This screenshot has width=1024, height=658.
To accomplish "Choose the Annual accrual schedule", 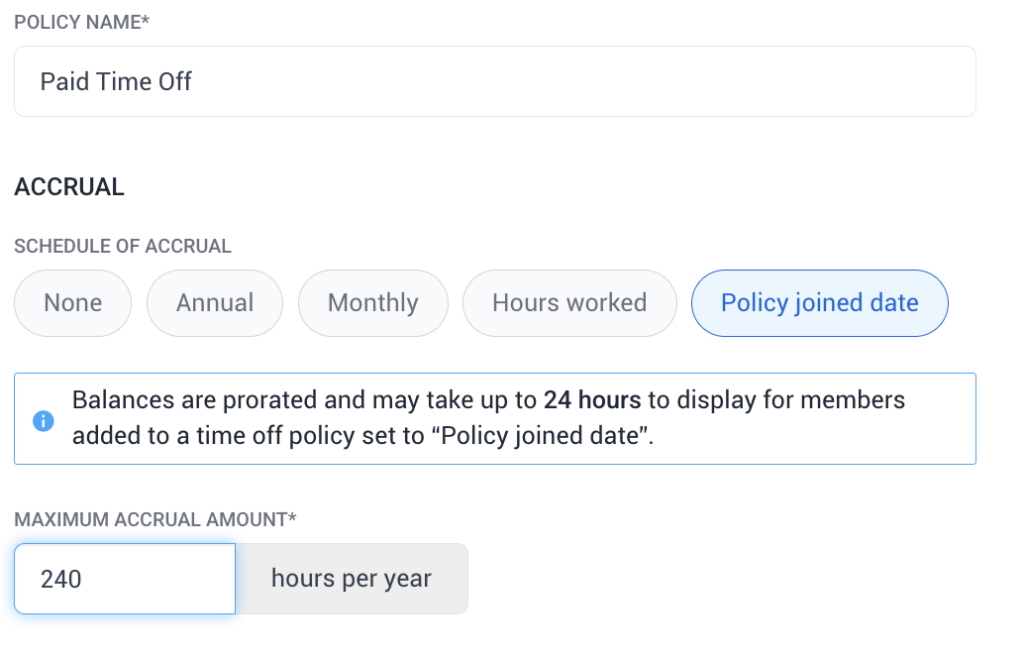I will [x=215, y=303].
